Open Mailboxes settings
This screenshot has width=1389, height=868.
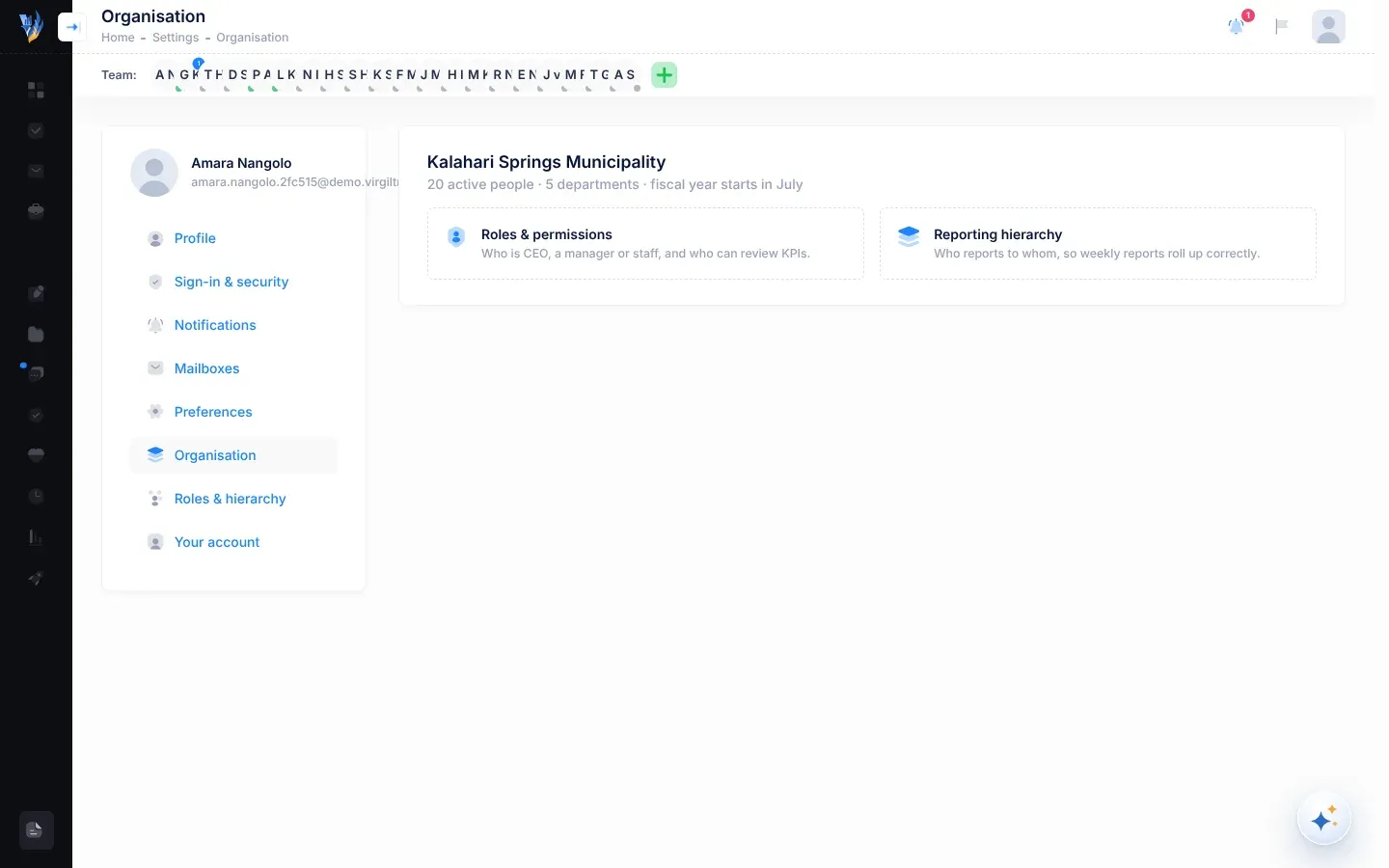pyautogui.click(x=233, y=368)
